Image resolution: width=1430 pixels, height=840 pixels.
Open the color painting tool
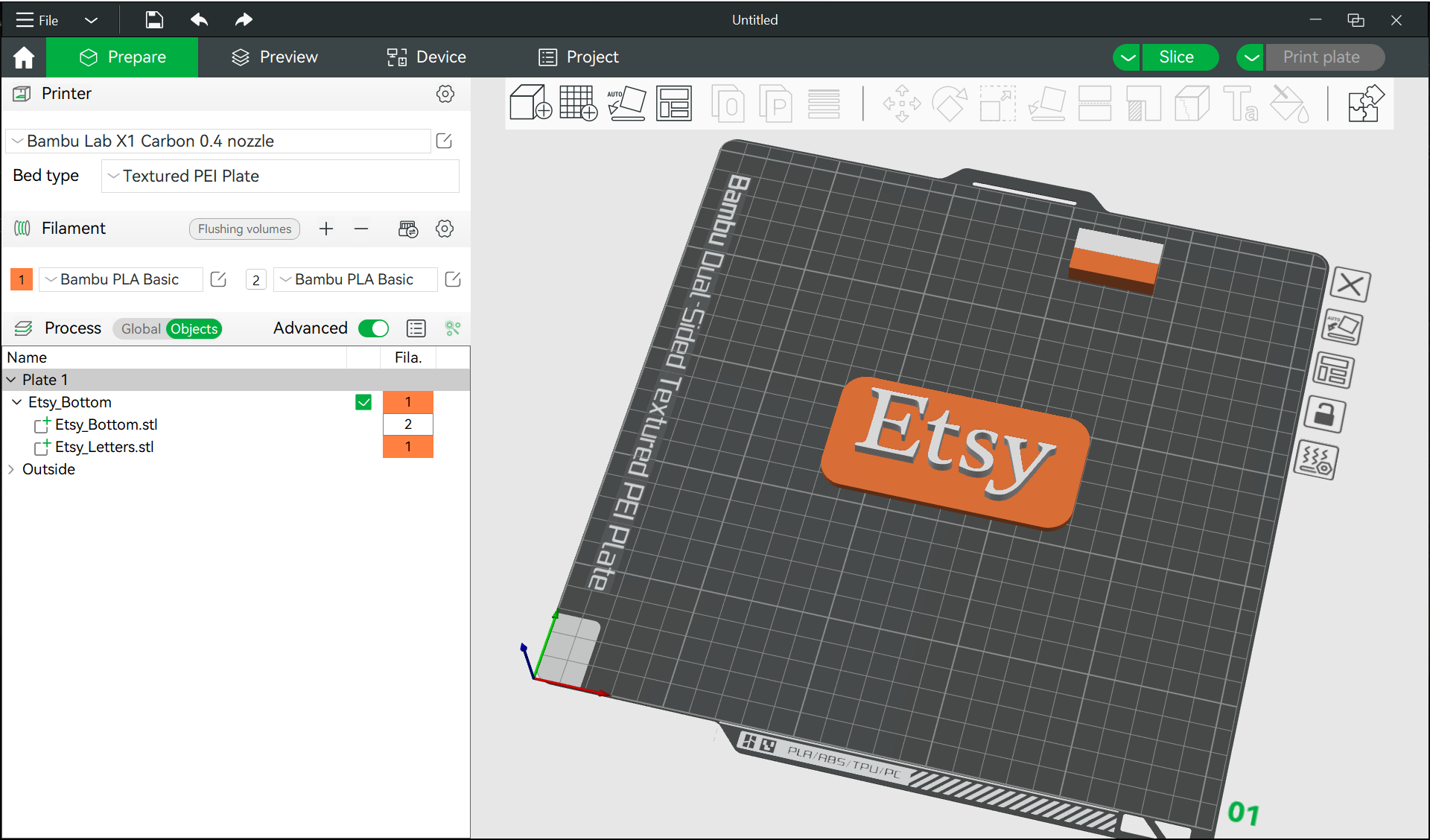pyautogui.click(x=1289, y=104)
